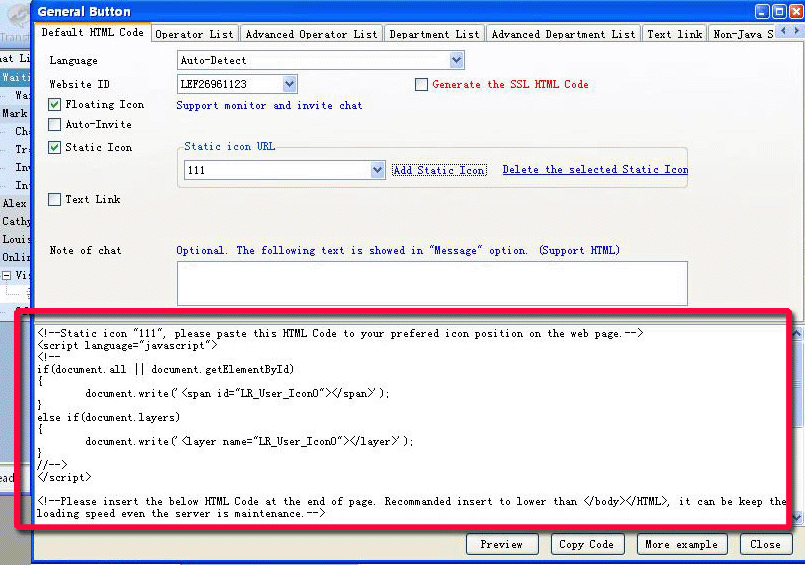805x565 pixels.
Task: Click the Copy Code button
Action: point(586,544)
